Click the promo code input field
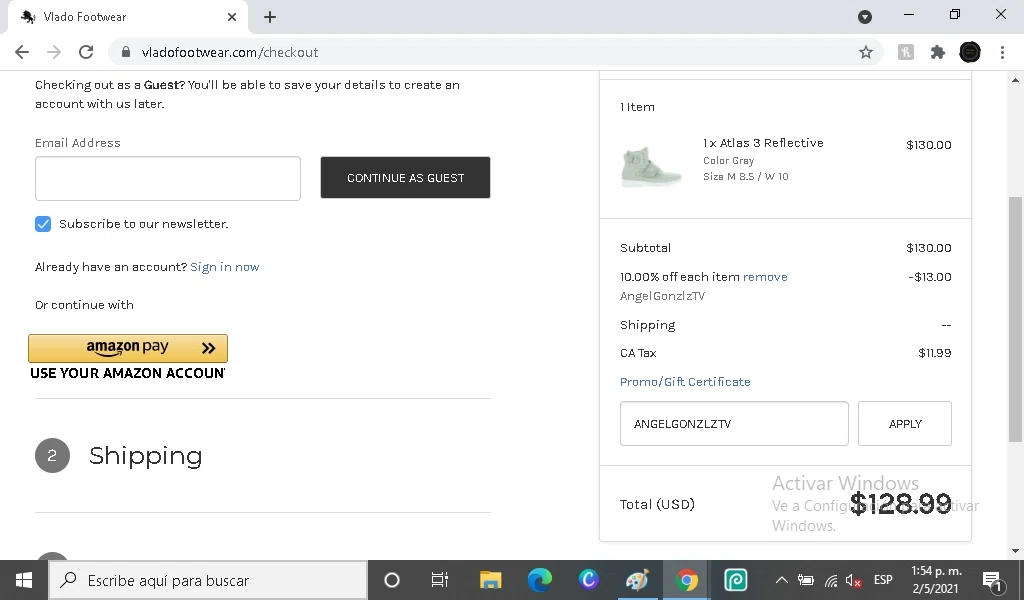Image resolution: width=1024 pixels, height=600 pixels. 734,424
